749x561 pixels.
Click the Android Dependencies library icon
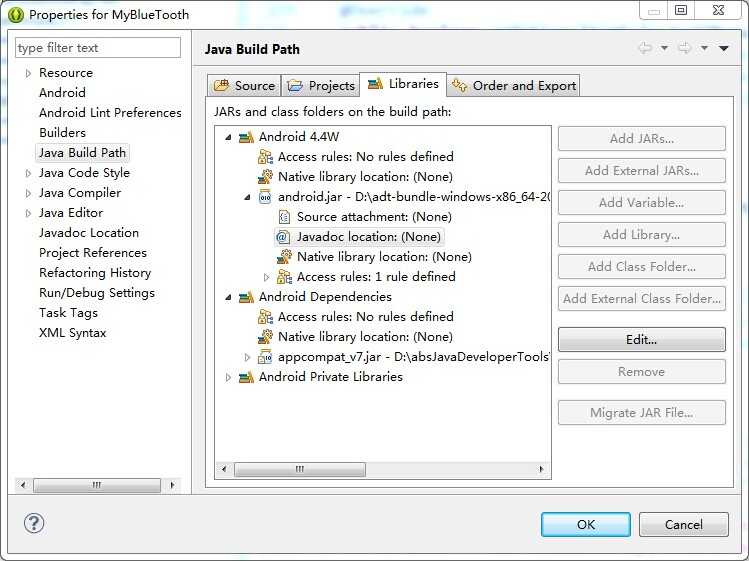(x=246, y=297)
